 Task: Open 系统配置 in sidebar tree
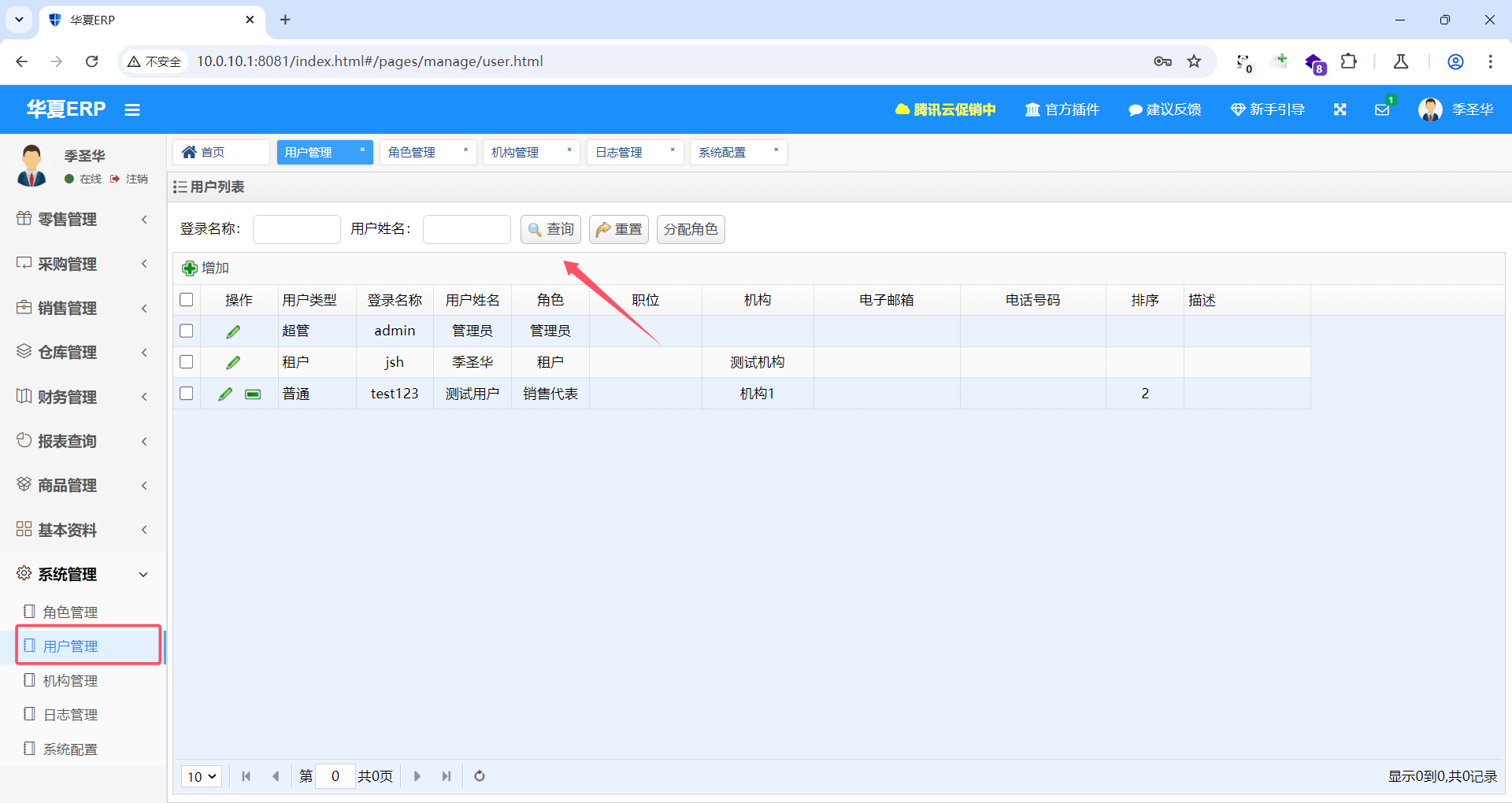point(70,749)
